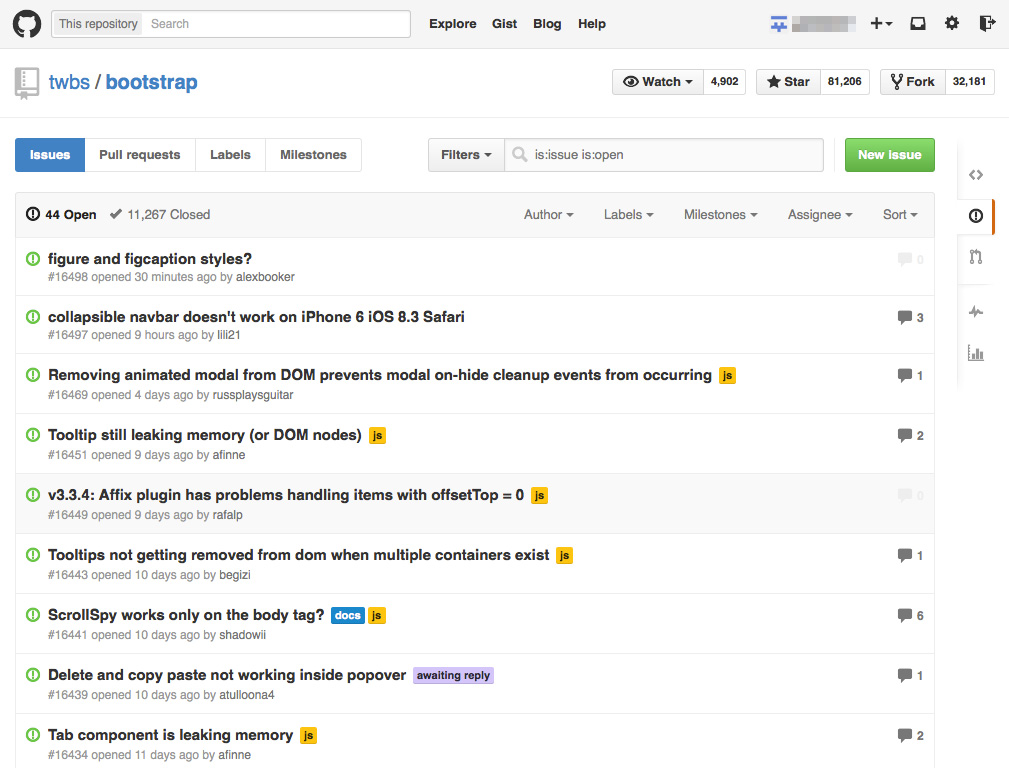Image resolution: width=1009 pixels, height=768 pixels.
Task: View the 11,267 Closed issues link
Action: (x=168, y=214)
